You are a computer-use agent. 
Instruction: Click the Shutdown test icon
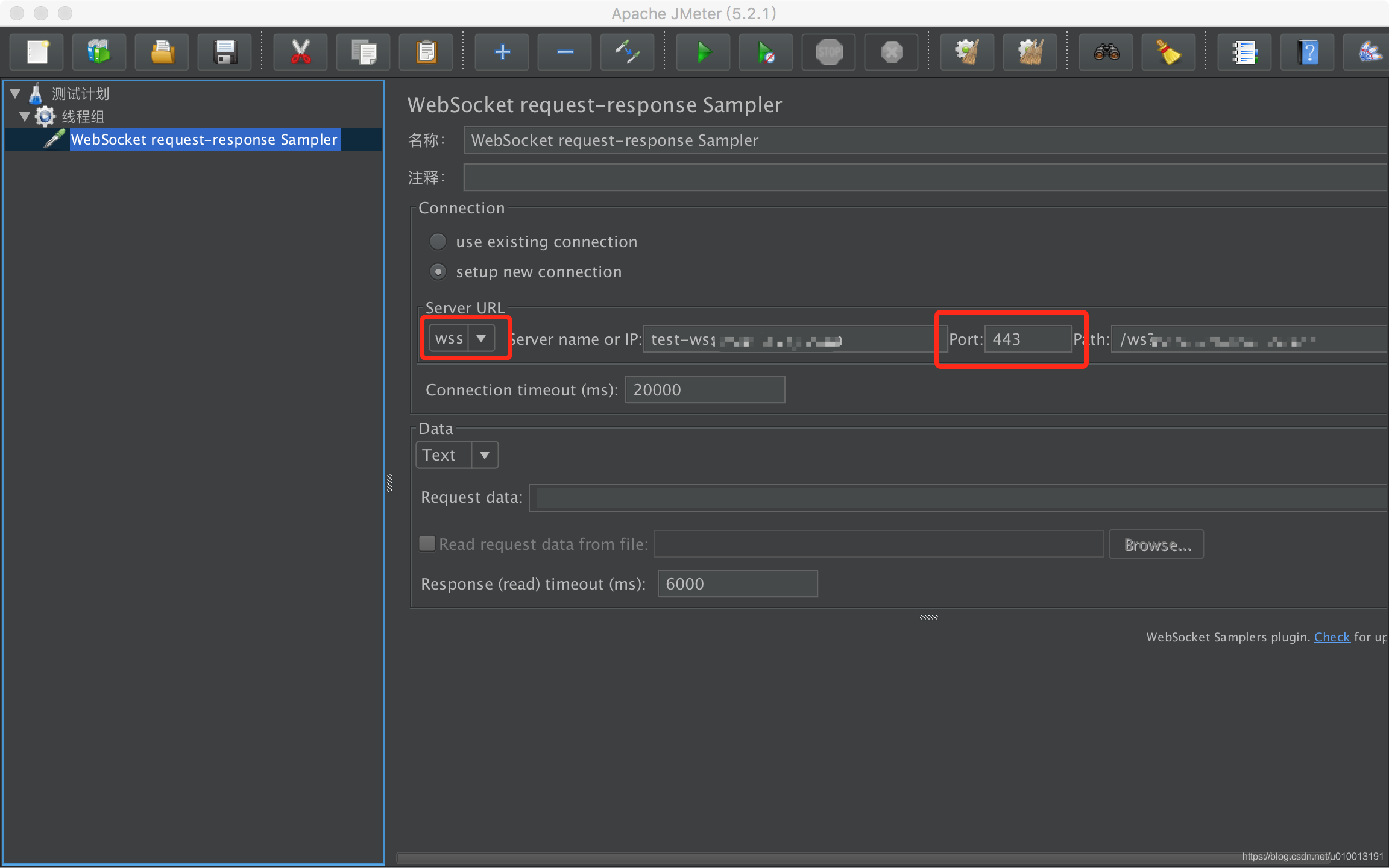coord(892,52)
